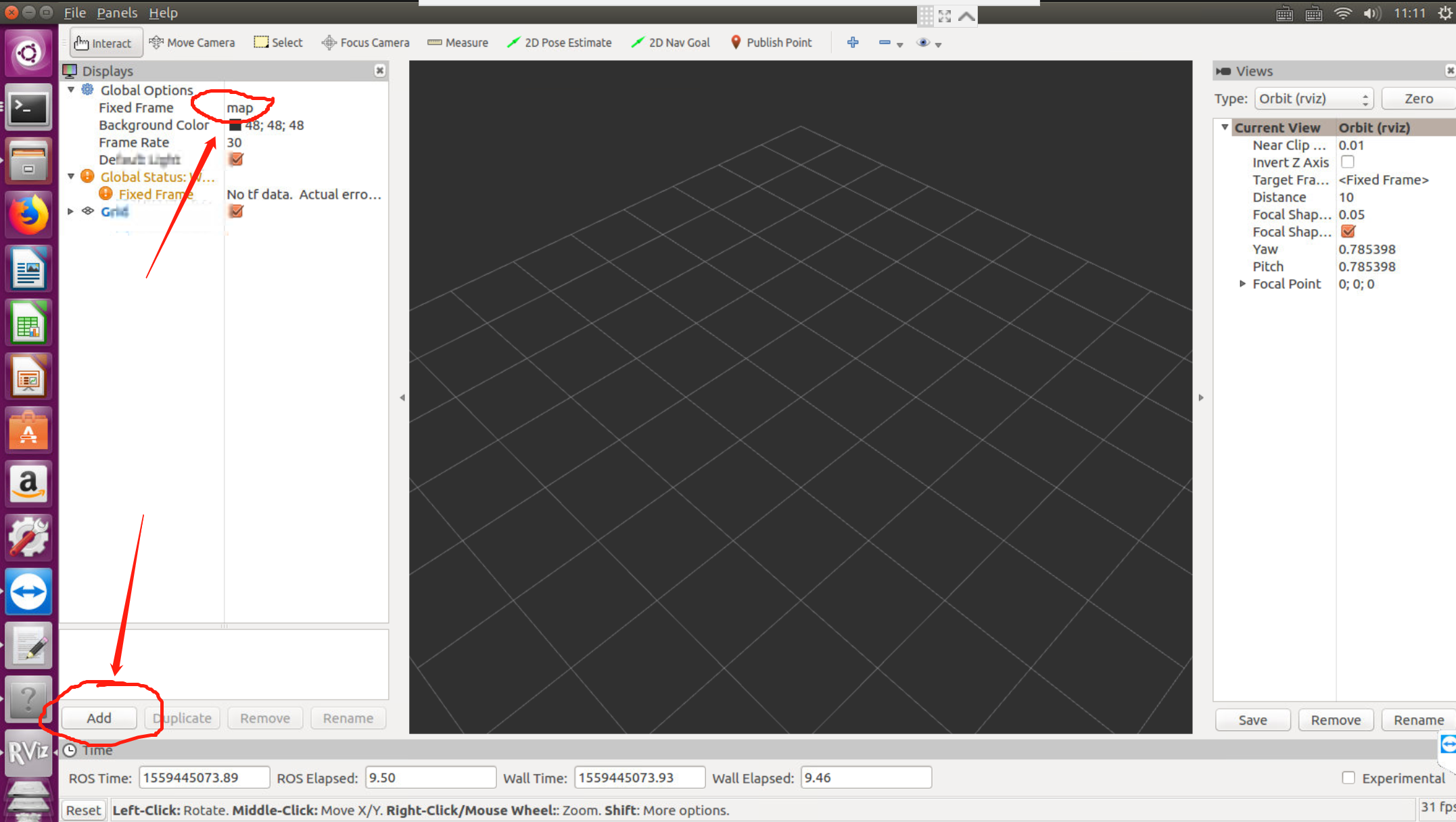Expand the Focal Point property

(1242, 284)
